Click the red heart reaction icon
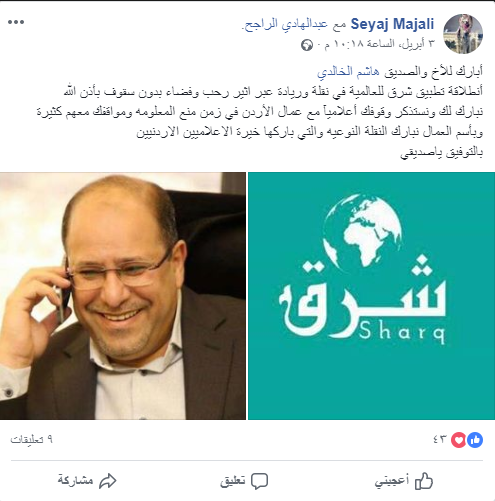This screenshot has width=495, height=501. coord(459,440)
